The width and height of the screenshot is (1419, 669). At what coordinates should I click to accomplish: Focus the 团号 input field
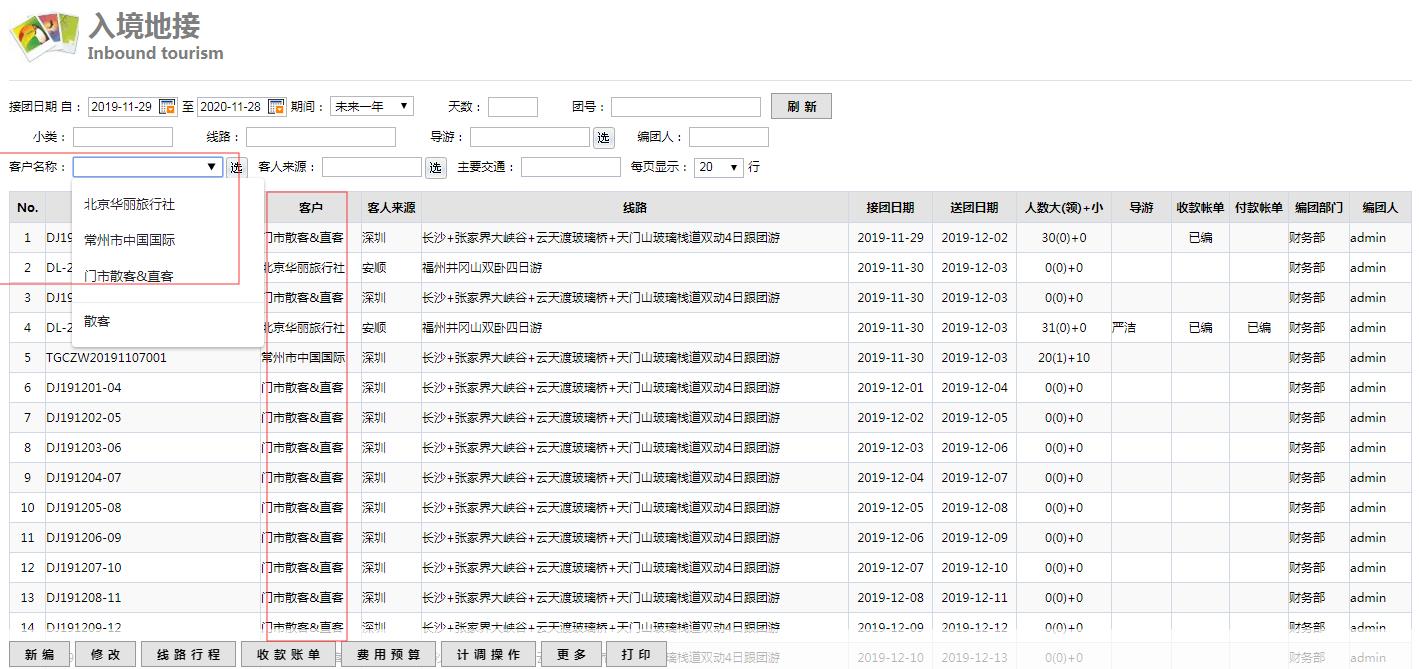tap(685, 107)
